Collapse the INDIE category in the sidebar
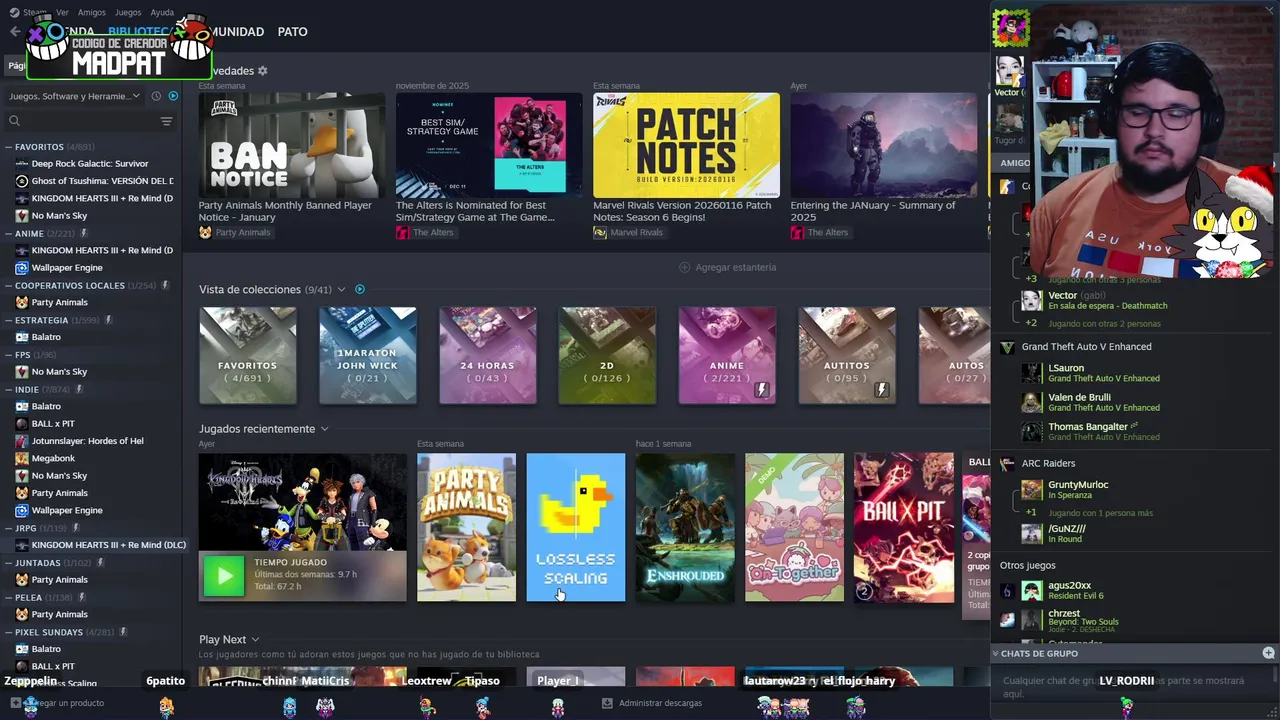The width and height of the screenshot is (1280, 720). (x=9, y=390)
